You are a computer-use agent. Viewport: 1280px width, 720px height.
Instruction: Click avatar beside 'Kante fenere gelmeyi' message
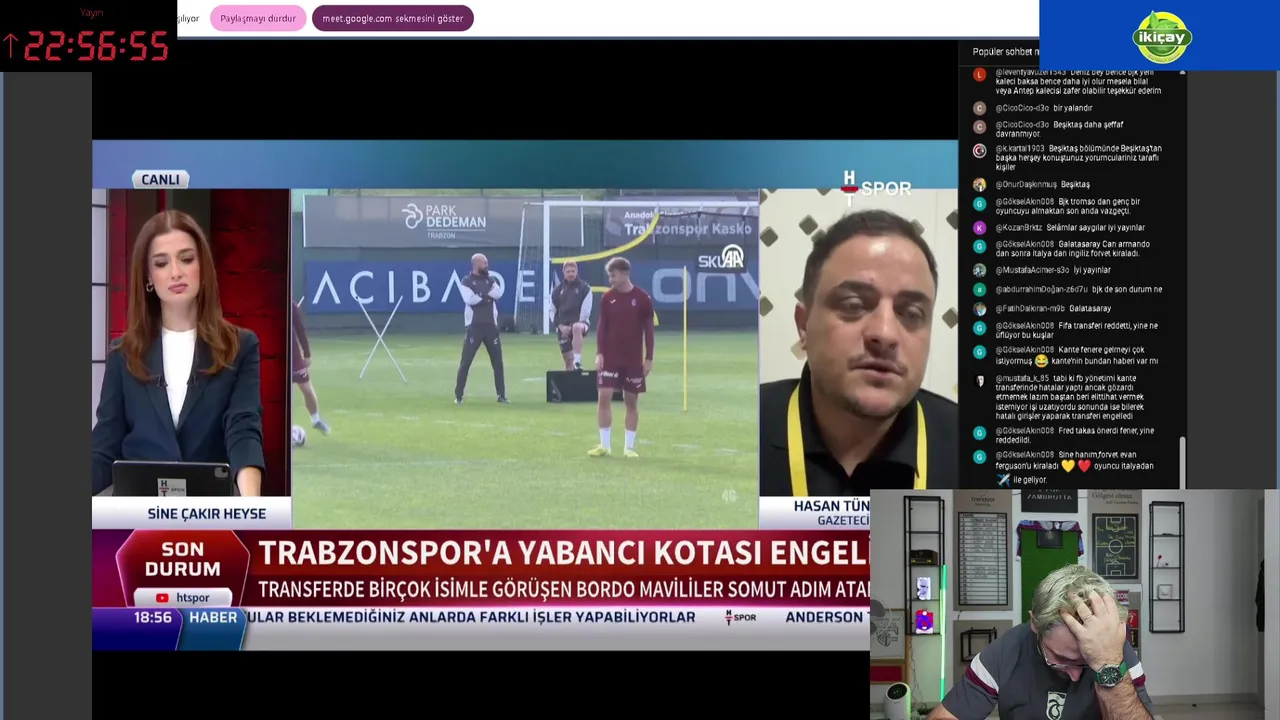tap(979, 351)
